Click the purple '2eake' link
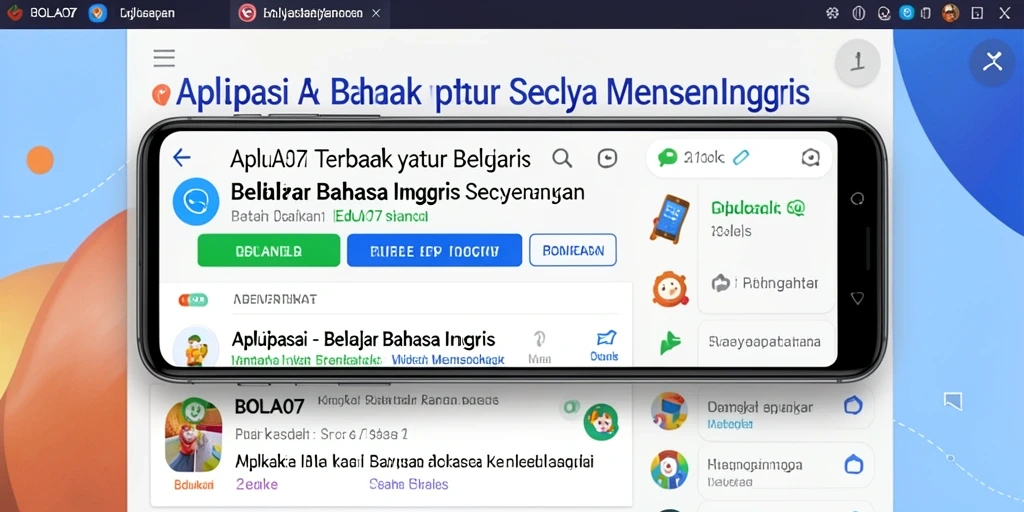This screenshot has height=512, width=1024. click(256, 485)
